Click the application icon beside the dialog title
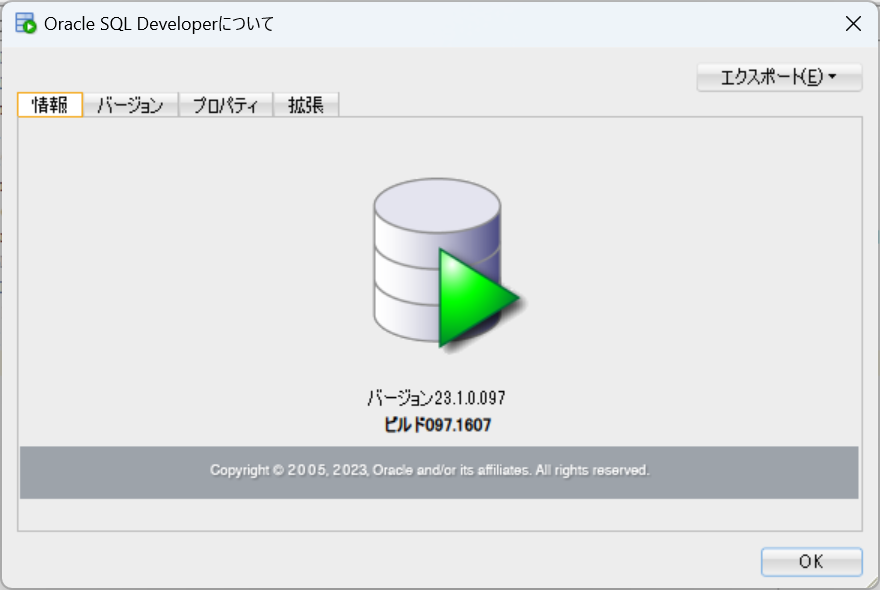This screenshot has height=590, width=880. coord(24,22)
